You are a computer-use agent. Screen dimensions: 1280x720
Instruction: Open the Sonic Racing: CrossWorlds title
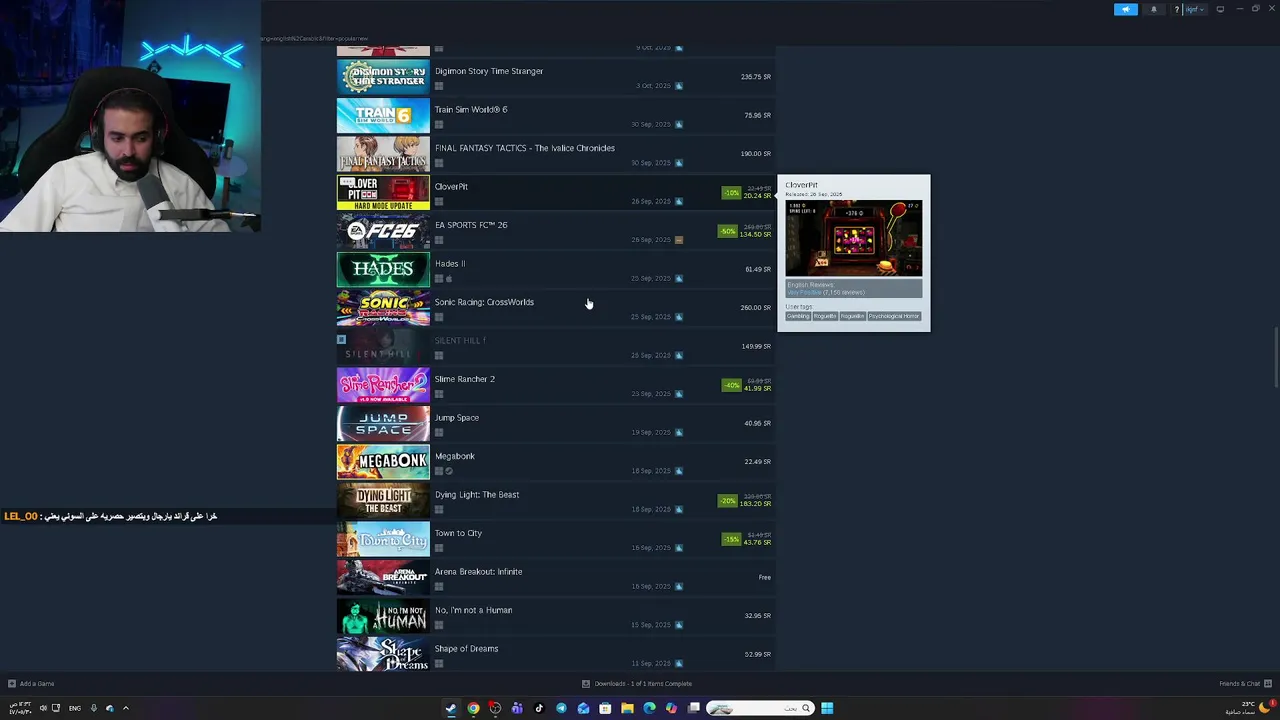click(x=484, y=302)
